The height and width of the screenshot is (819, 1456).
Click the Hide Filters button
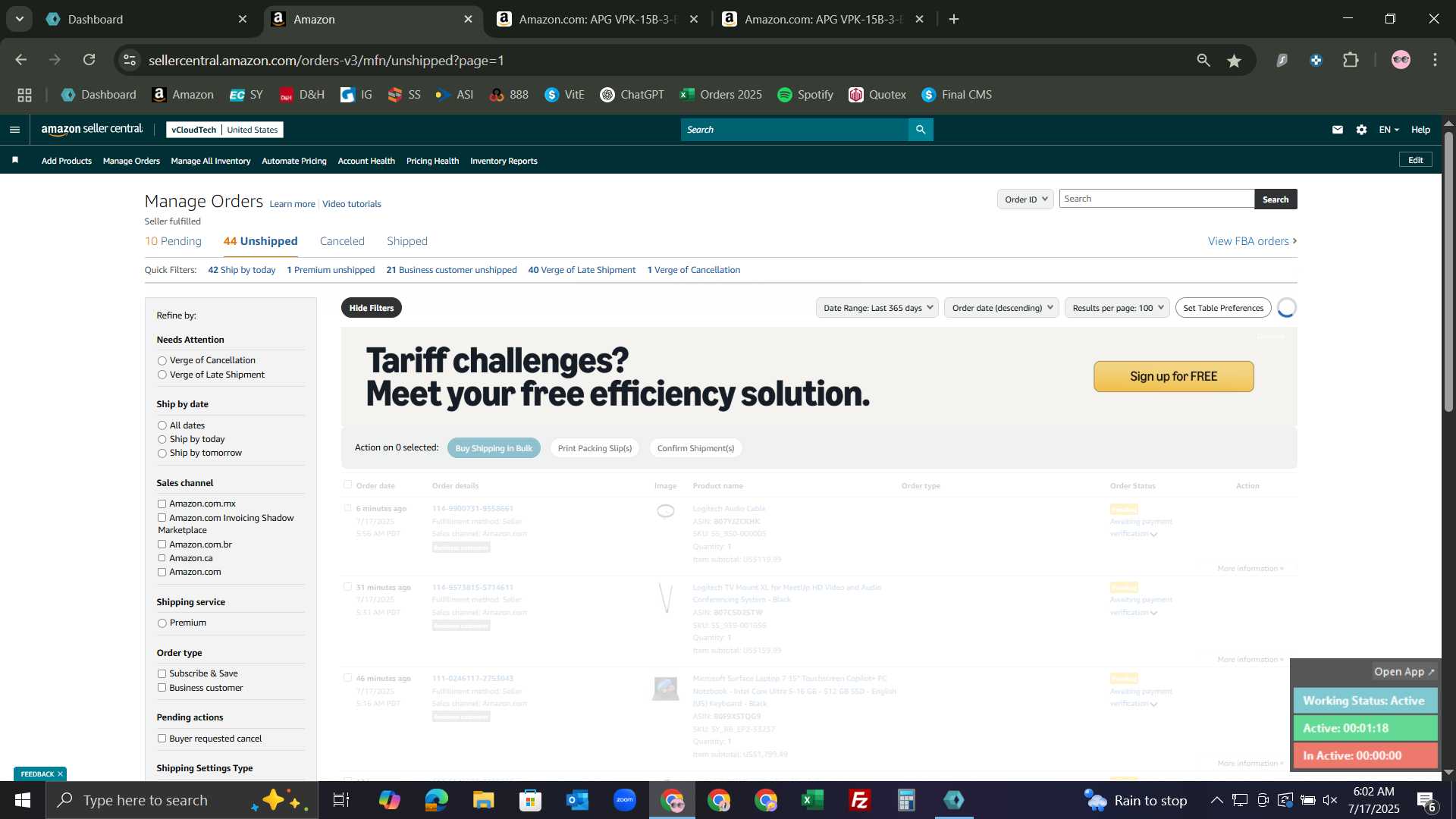tap(372, 308)
